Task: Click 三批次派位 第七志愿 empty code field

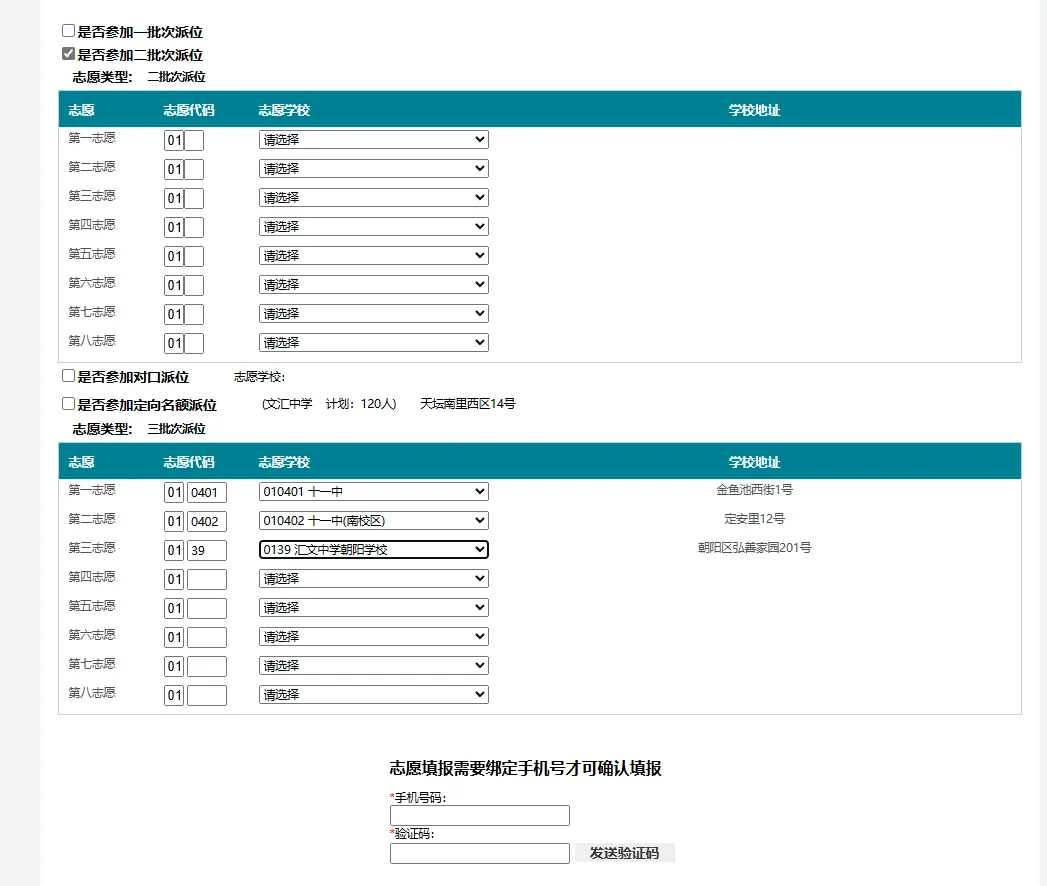Action: tap(207, 666)
